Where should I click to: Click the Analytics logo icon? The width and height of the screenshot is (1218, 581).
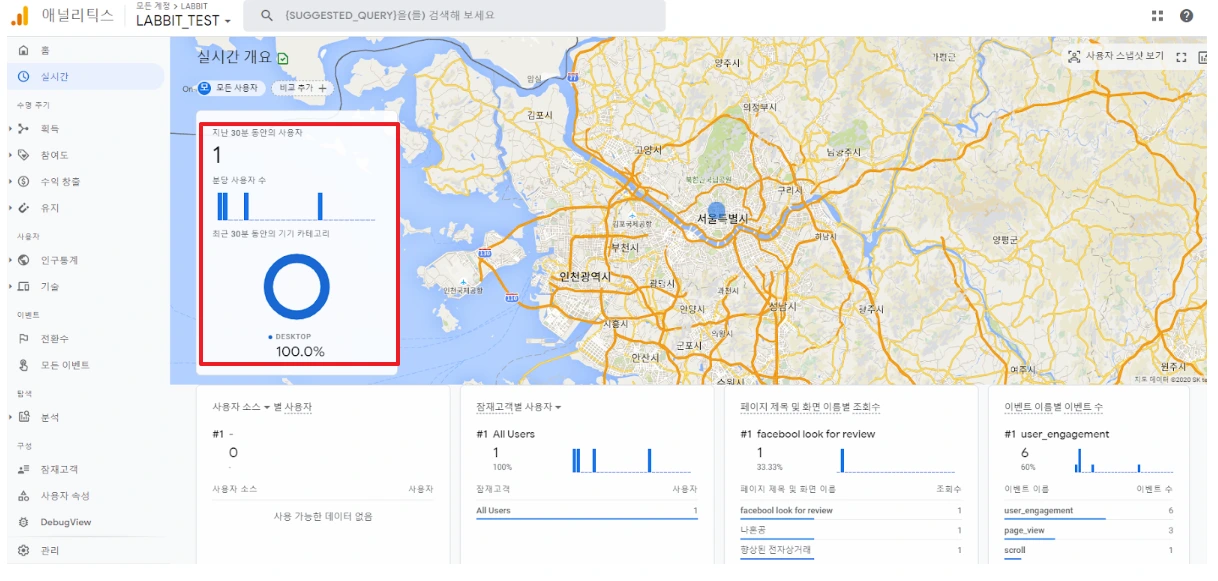click(20, 15)
